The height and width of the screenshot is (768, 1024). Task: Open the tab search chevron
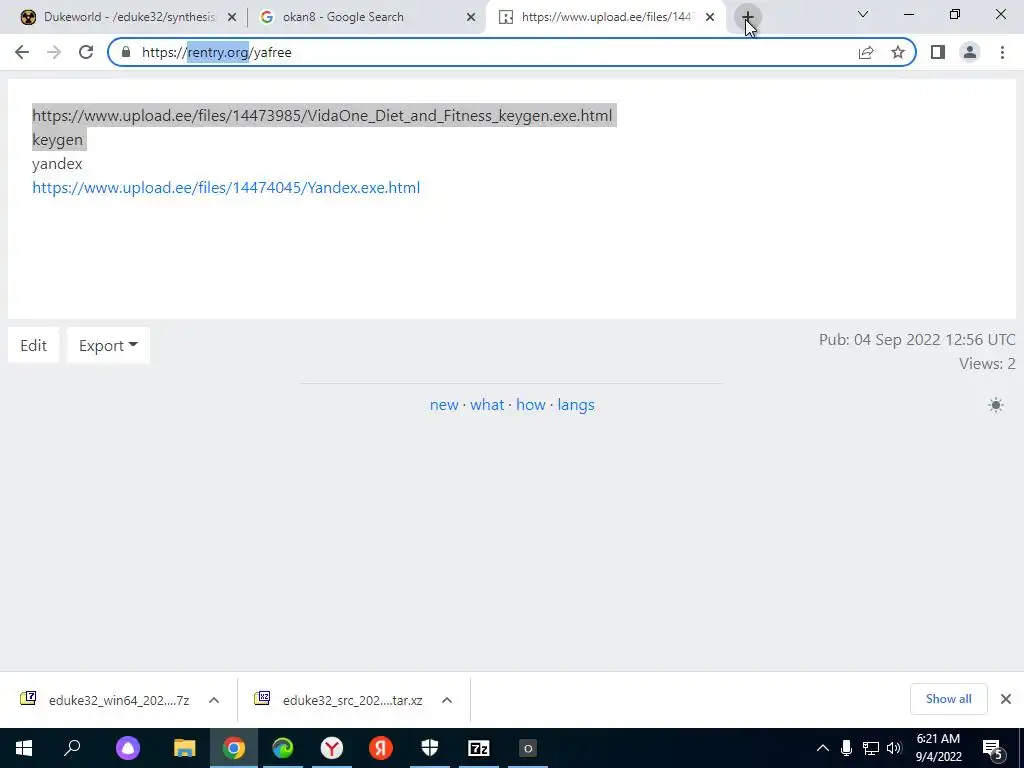pyautogui.click(x=863, y=14)
